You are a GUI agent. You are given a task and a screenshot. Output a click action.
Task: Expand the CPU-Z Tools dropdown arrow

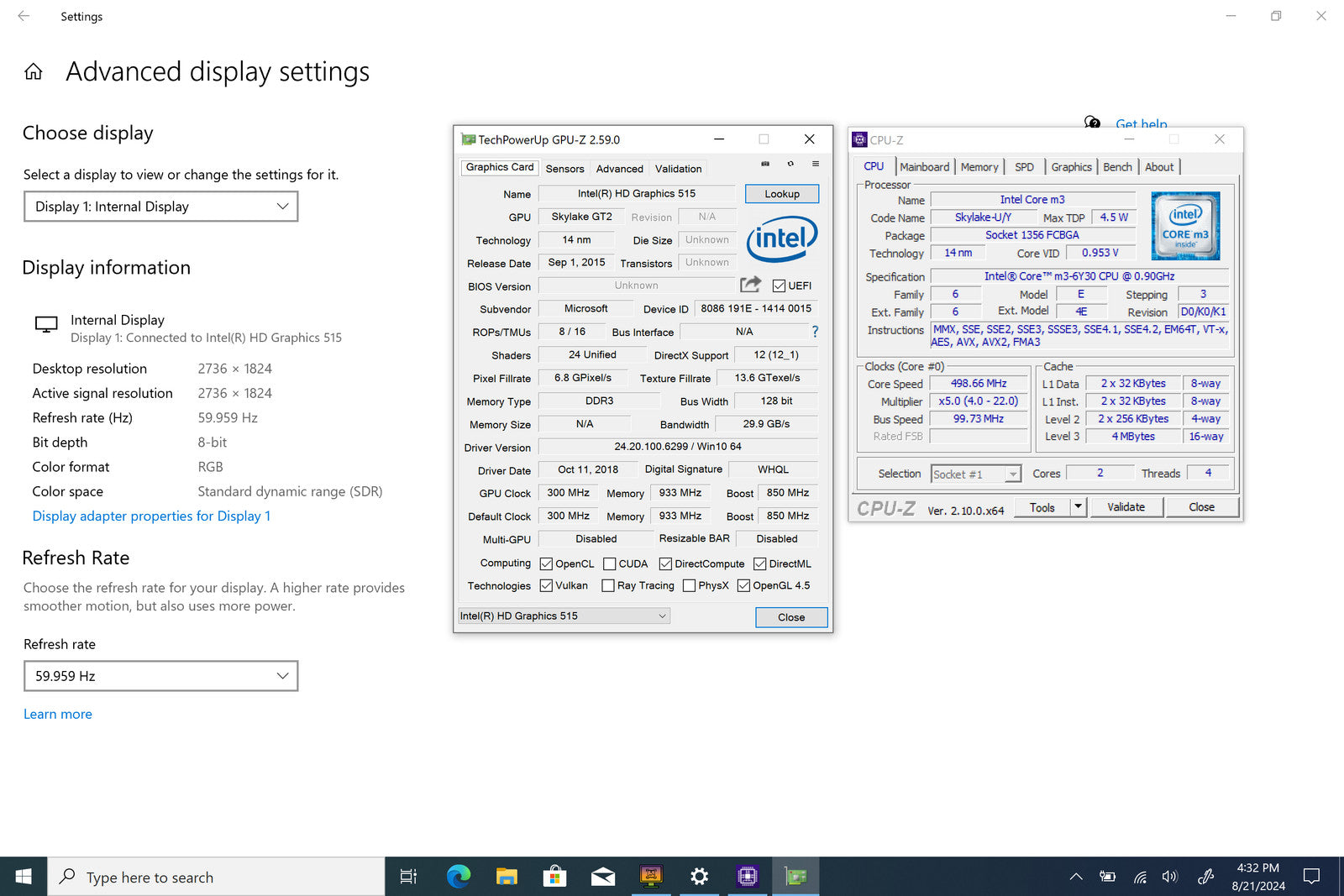click(x=1078, y=507)
